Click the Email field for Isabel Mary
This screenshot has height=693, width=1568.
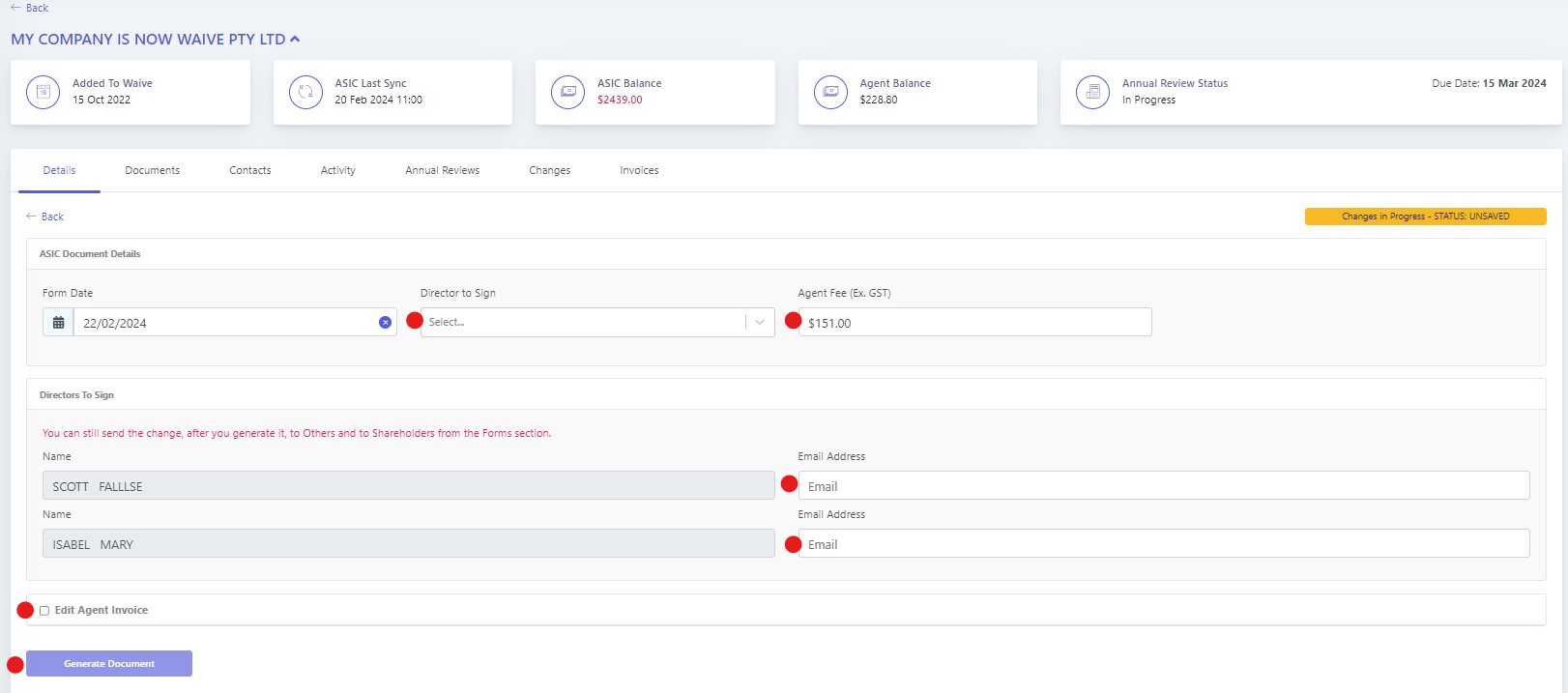[1163, 544]
